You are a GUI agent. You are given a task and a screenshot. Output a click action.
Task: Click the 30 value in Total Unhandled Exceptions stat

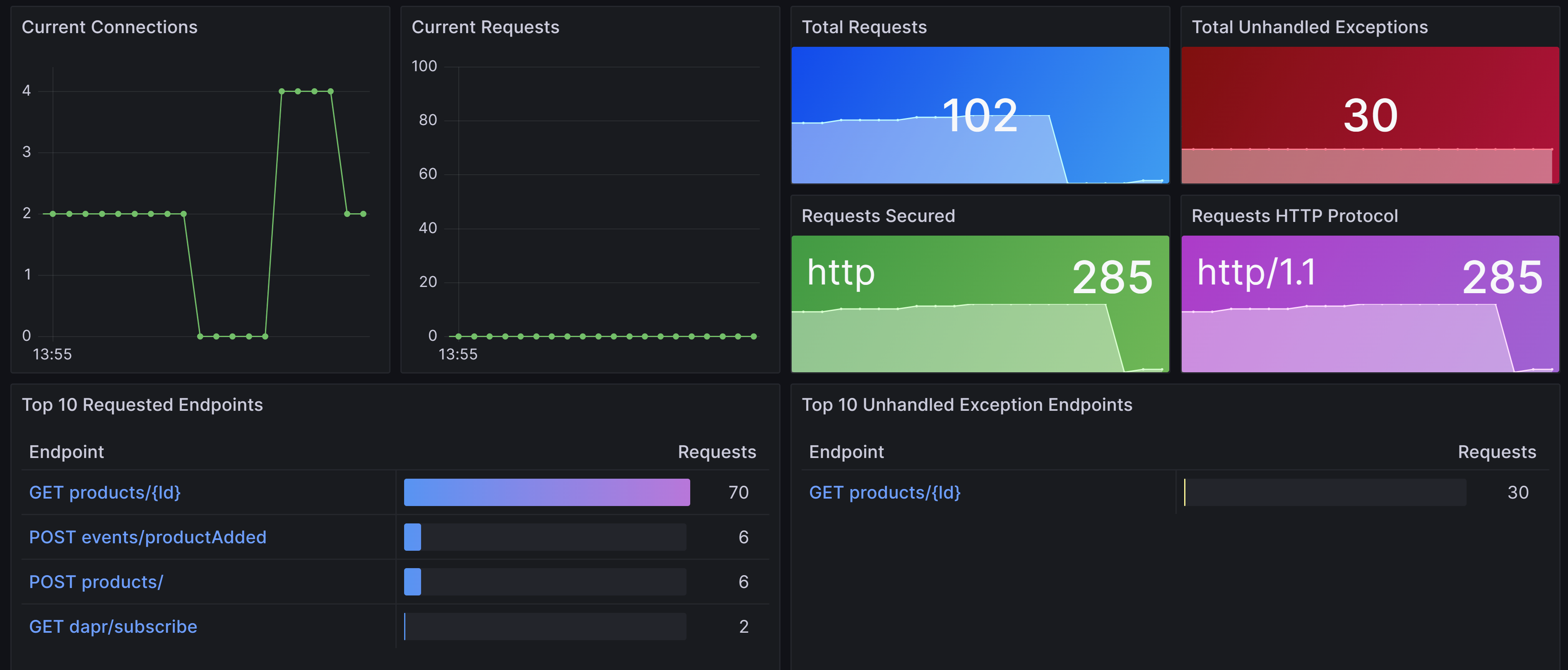(x=1370, y=116)
